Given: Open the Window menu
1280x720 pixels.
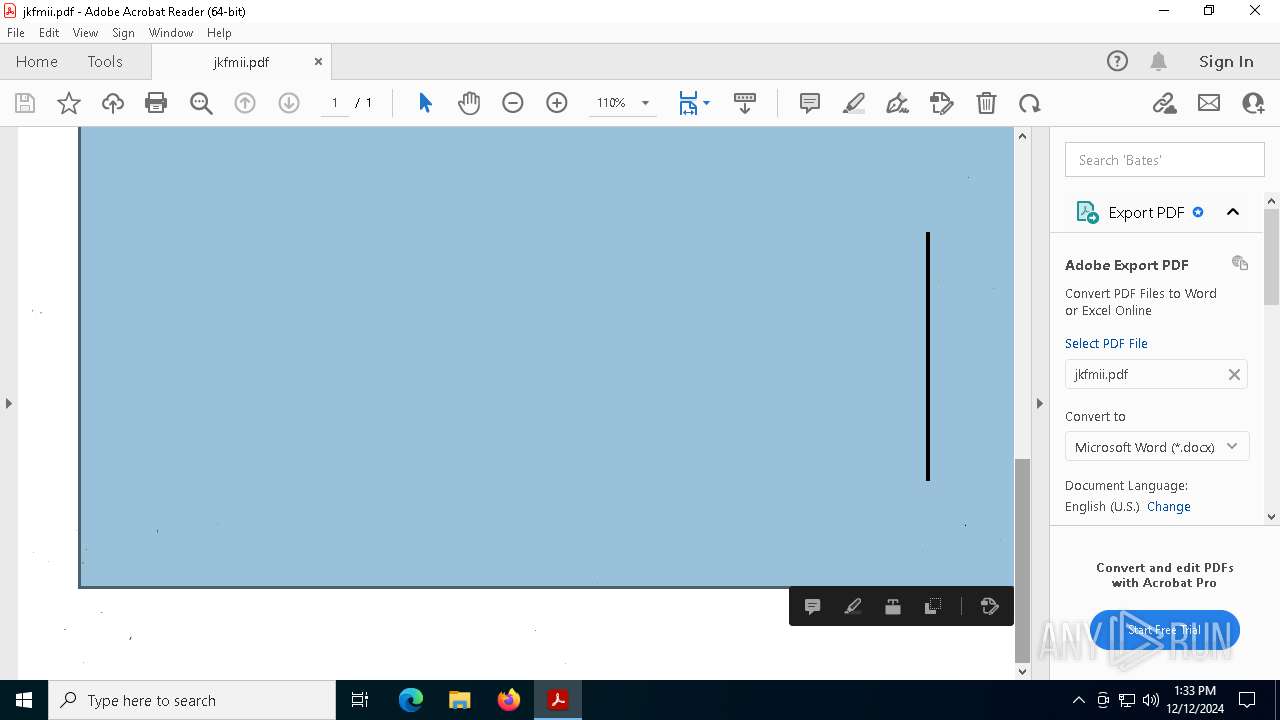Looking at the screenshot, I should (x=171, y=32).
